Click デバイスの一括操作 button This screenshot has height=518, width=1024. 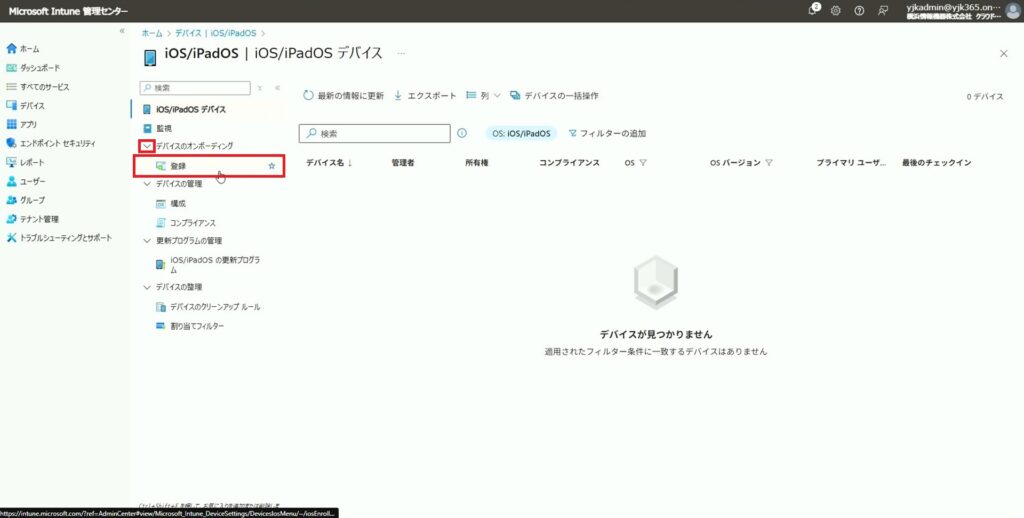coord(554,96)
